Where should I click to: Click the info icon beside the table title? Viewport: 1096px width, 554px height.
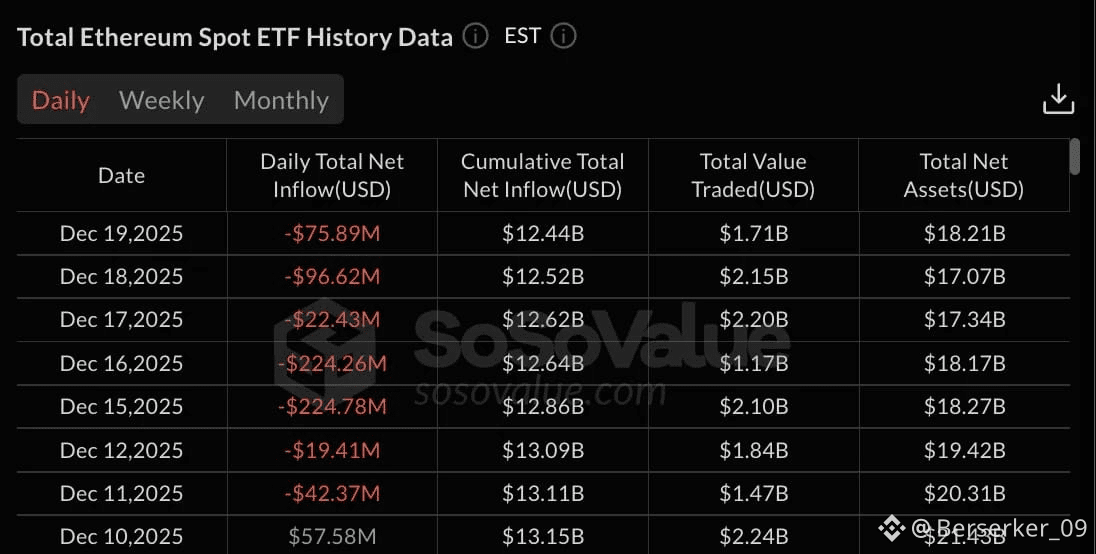coord(475,37)
